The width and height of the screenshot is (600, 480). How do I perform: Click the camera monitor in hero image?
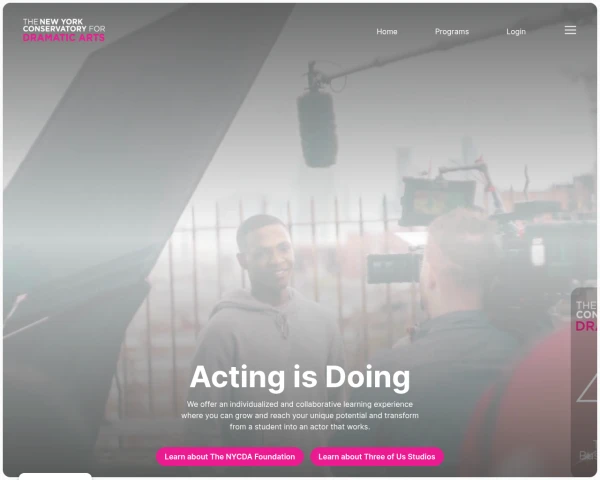(437, 200)
